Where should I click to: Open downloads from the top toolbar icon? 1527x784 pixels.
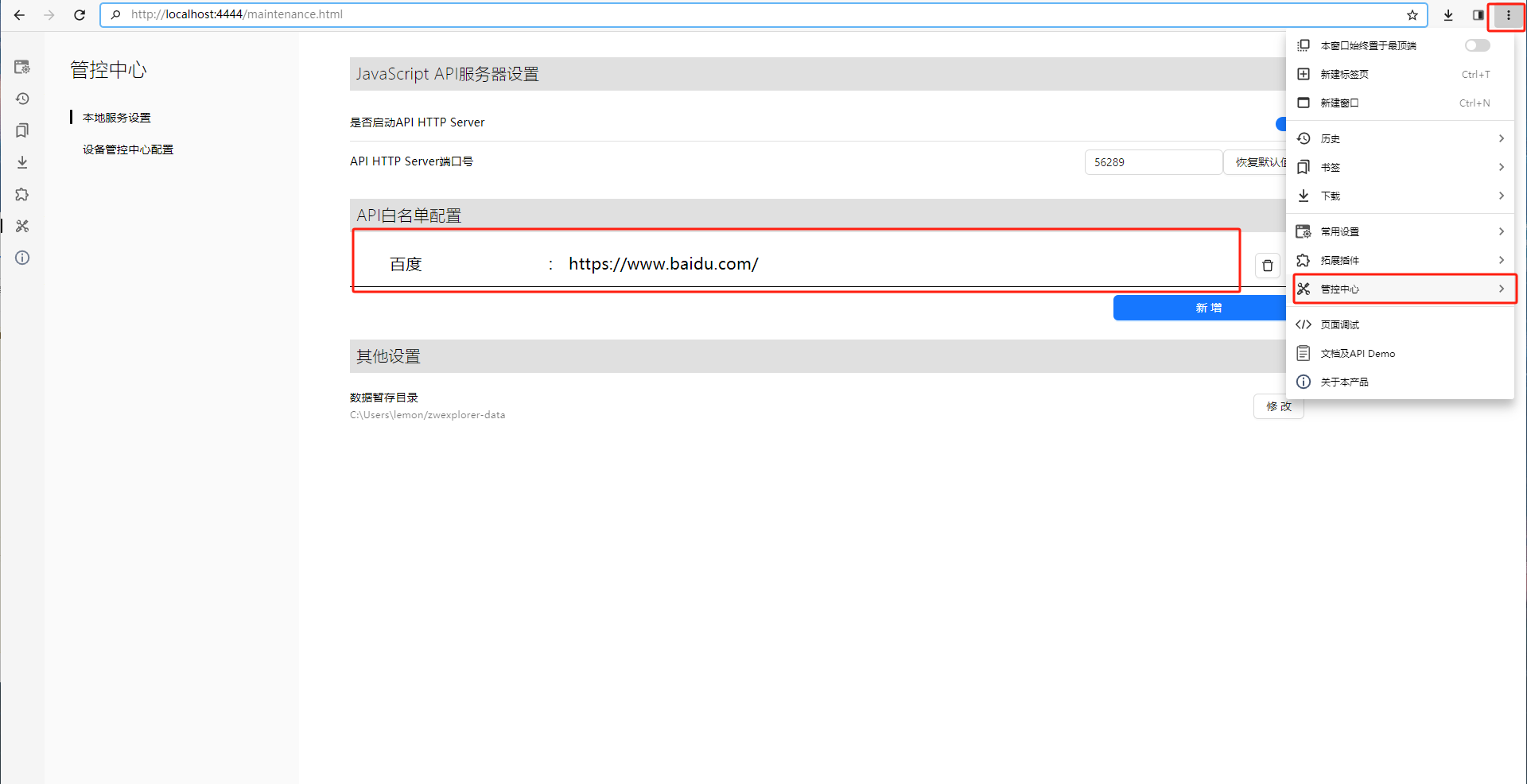(x=1448, y=15)
